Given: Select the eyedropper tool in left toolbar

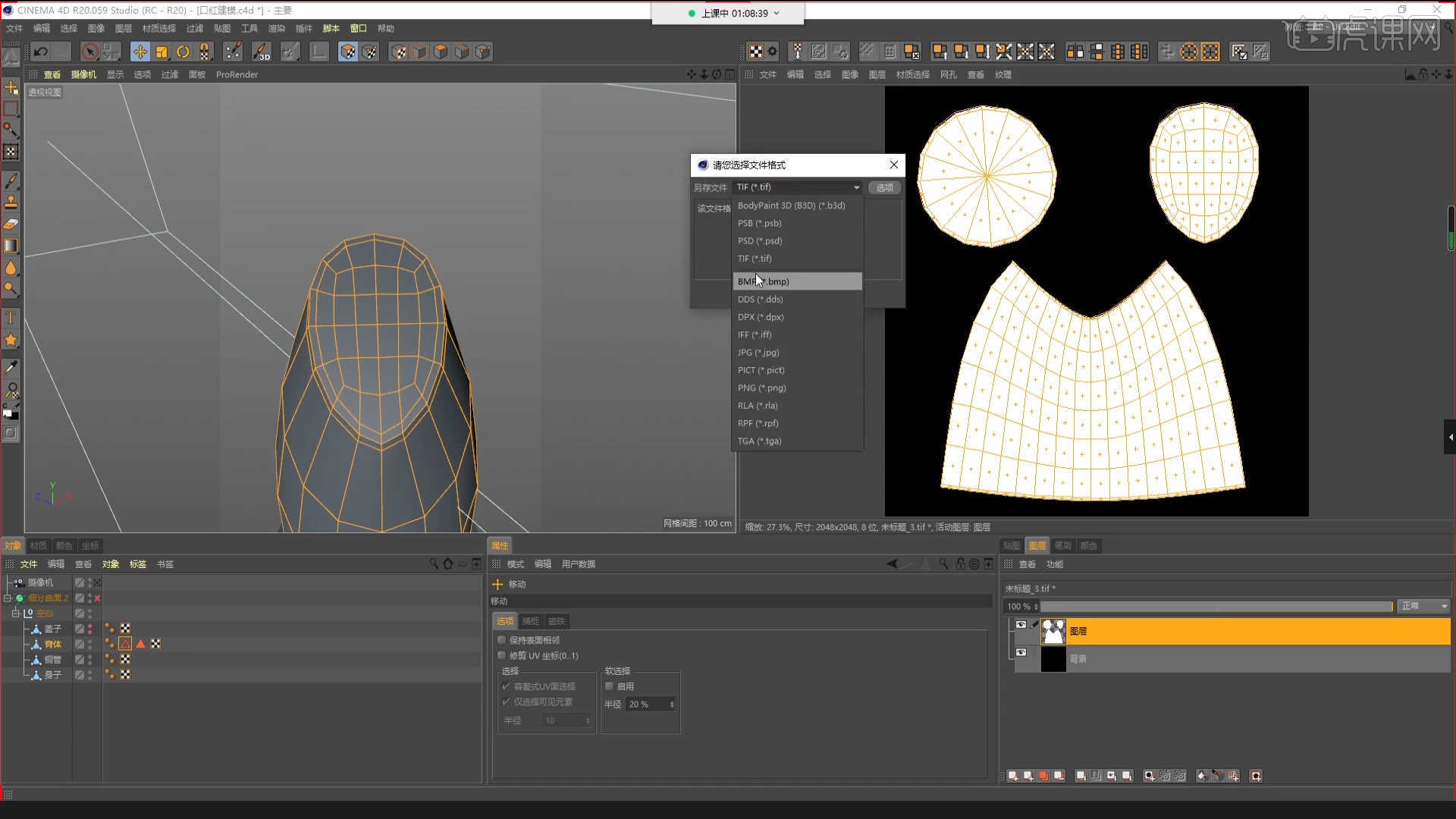Looking at the screenshot, I should pyautogui.click(x=11, y=368).
